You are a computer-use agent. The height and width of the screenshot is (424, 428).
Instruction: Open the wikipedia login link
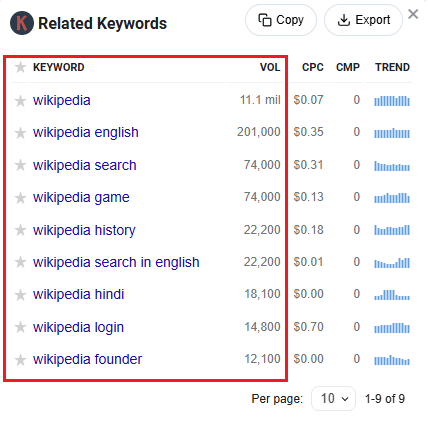[x=78, y=327]
